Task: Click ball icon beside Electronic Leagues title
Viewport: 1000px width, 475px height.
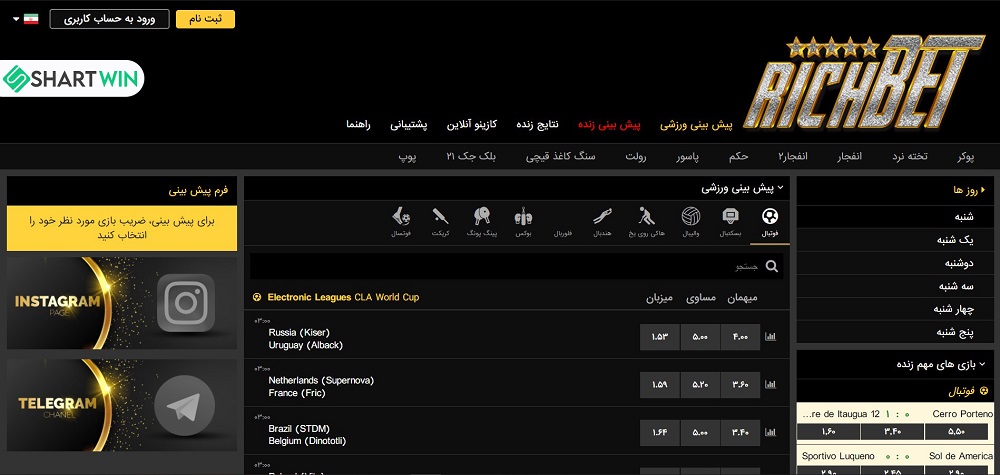Action: click(257, 297)
